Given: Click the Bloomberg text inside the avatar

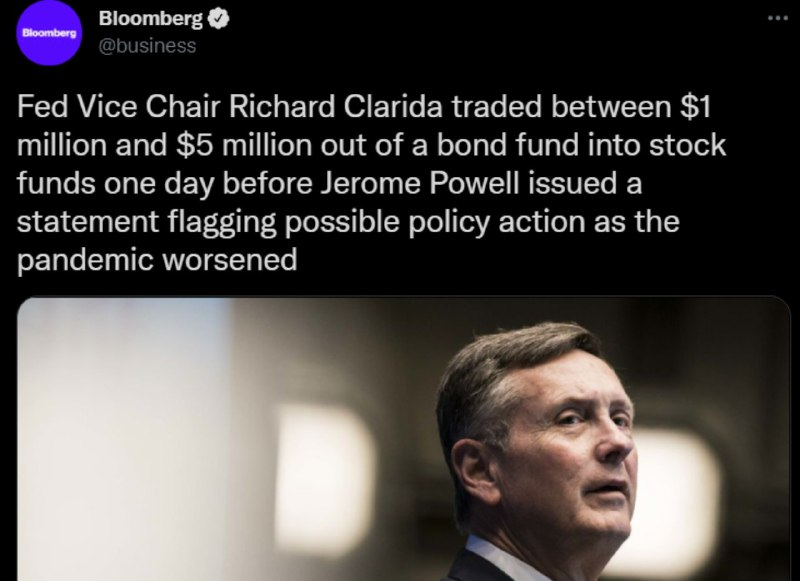Looking at the screenshot, I should click(49, 33).
